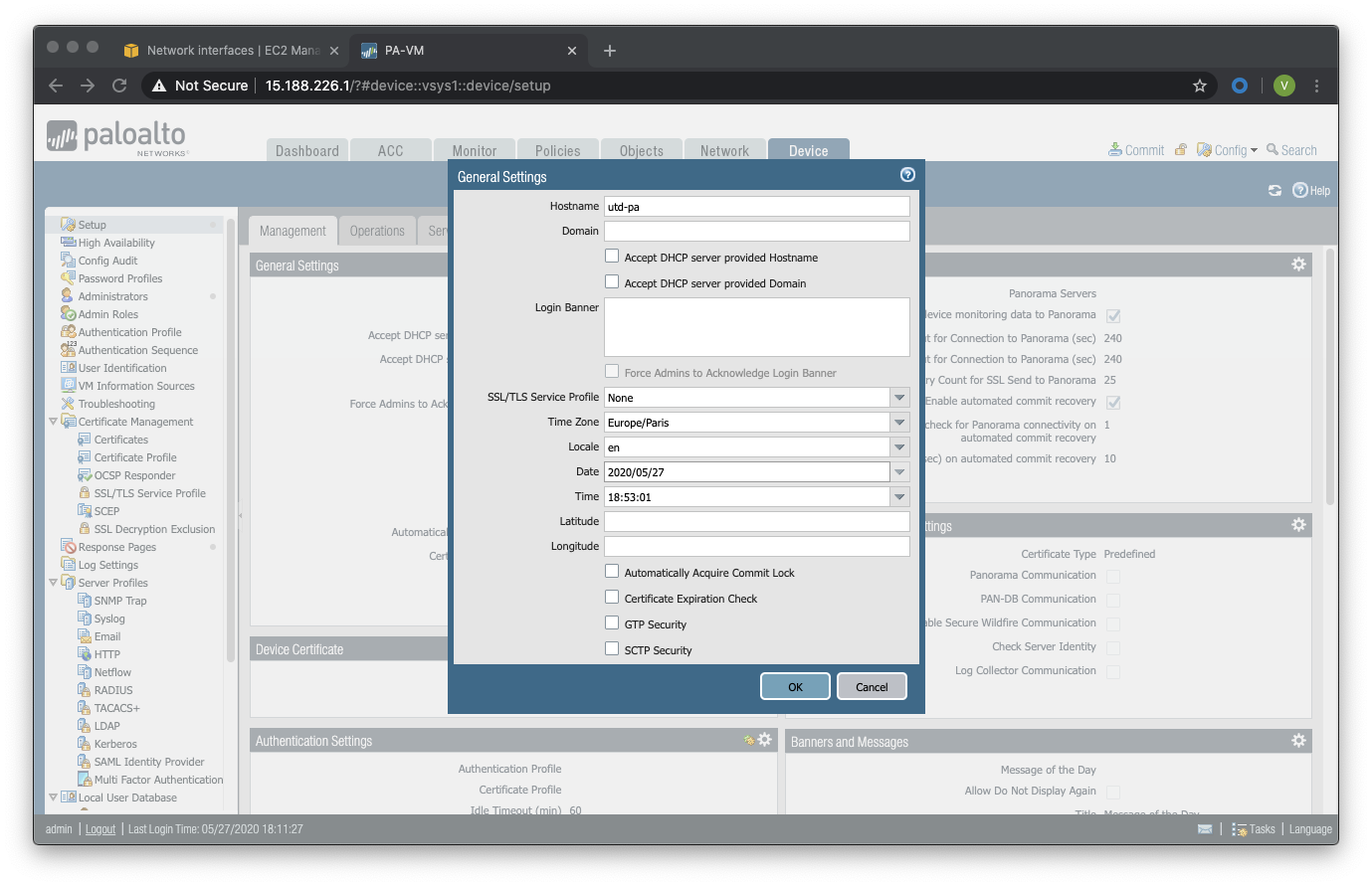Open Troubleshooting in the sidebar
This screenshot has height=886, width=1372.
[x=116, y=404]
